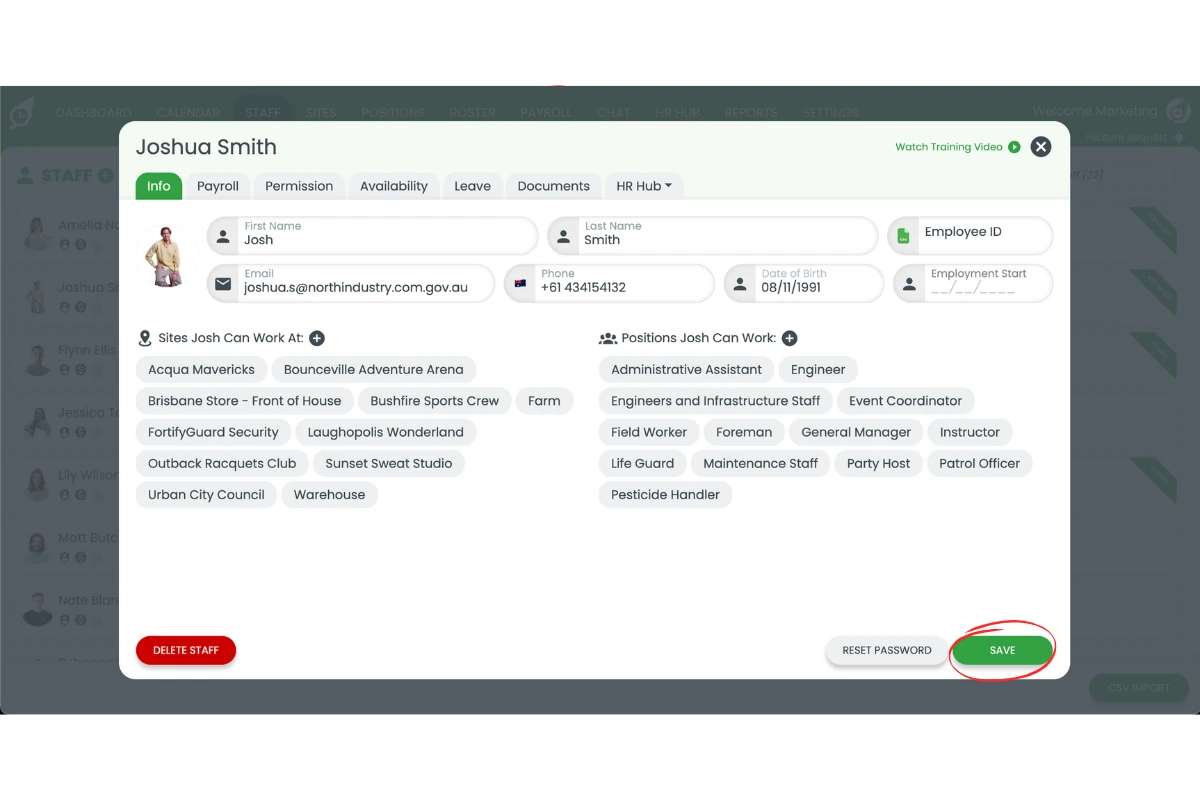The image size is (1200, 800).
Task: Play the Watch Training Video icon
Action: (1014, 147)
